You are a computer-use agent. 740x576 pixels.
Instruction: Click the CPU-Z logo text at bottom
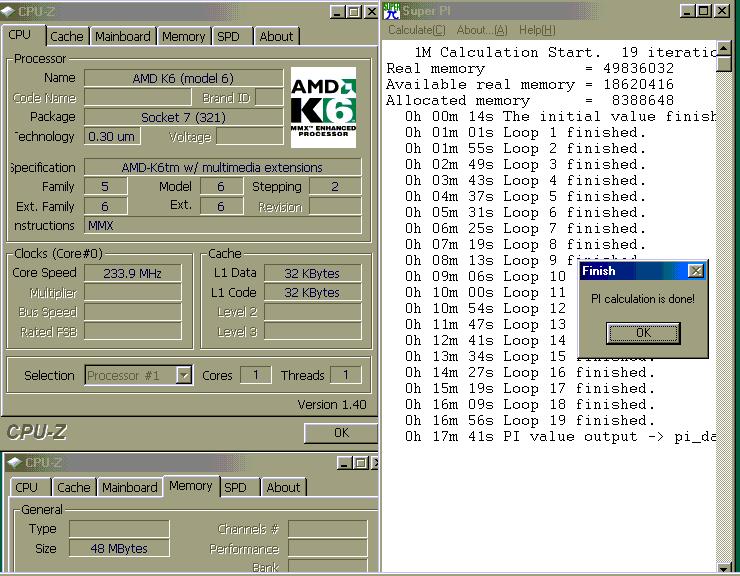(37, 432)
